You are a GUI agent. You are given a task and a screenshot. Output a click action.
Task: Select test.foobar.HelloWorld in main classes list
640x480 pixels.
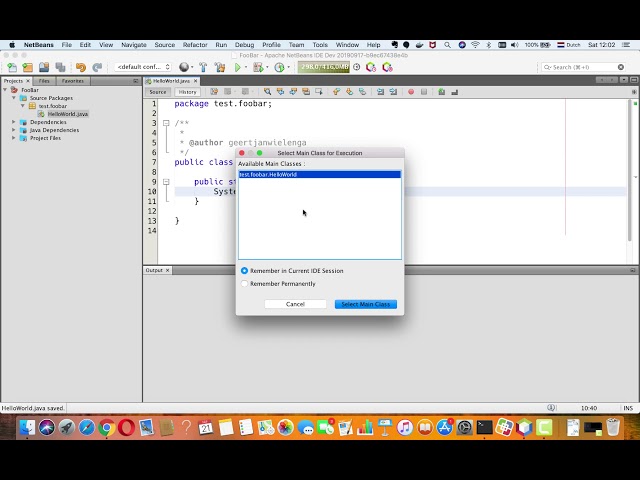320,175
